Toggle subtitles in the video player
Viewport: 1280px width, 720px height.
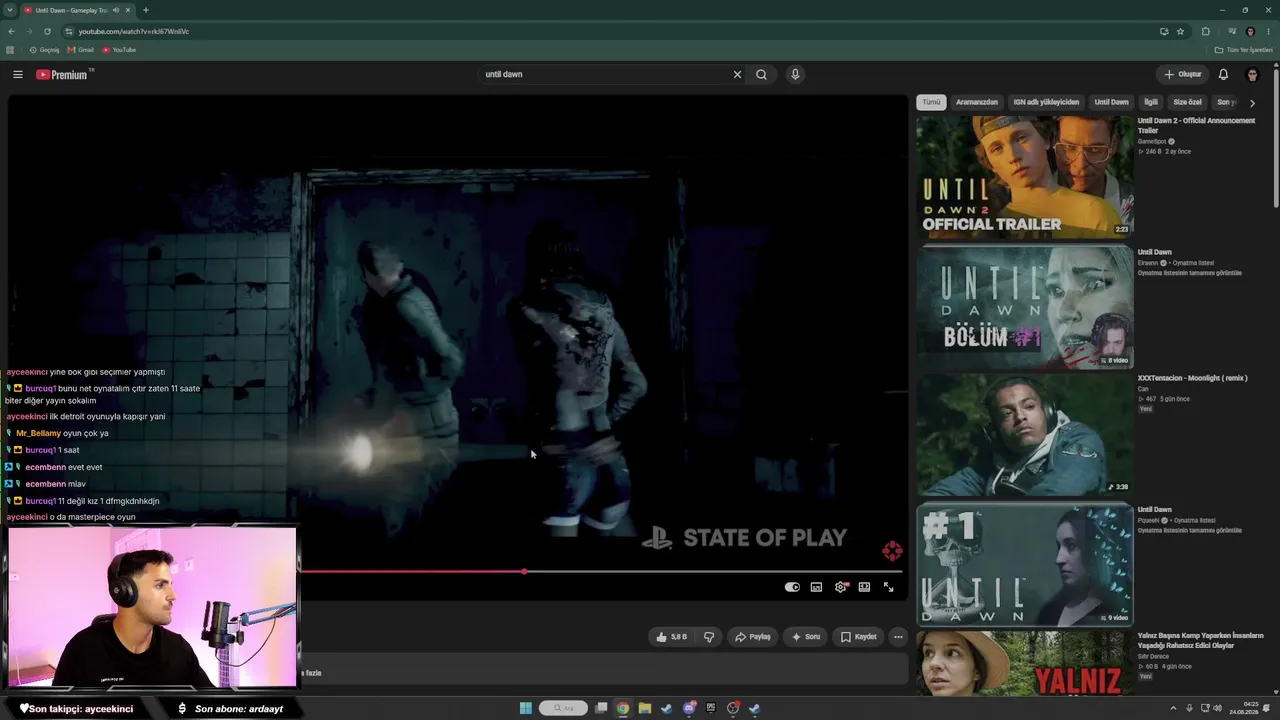816,587
